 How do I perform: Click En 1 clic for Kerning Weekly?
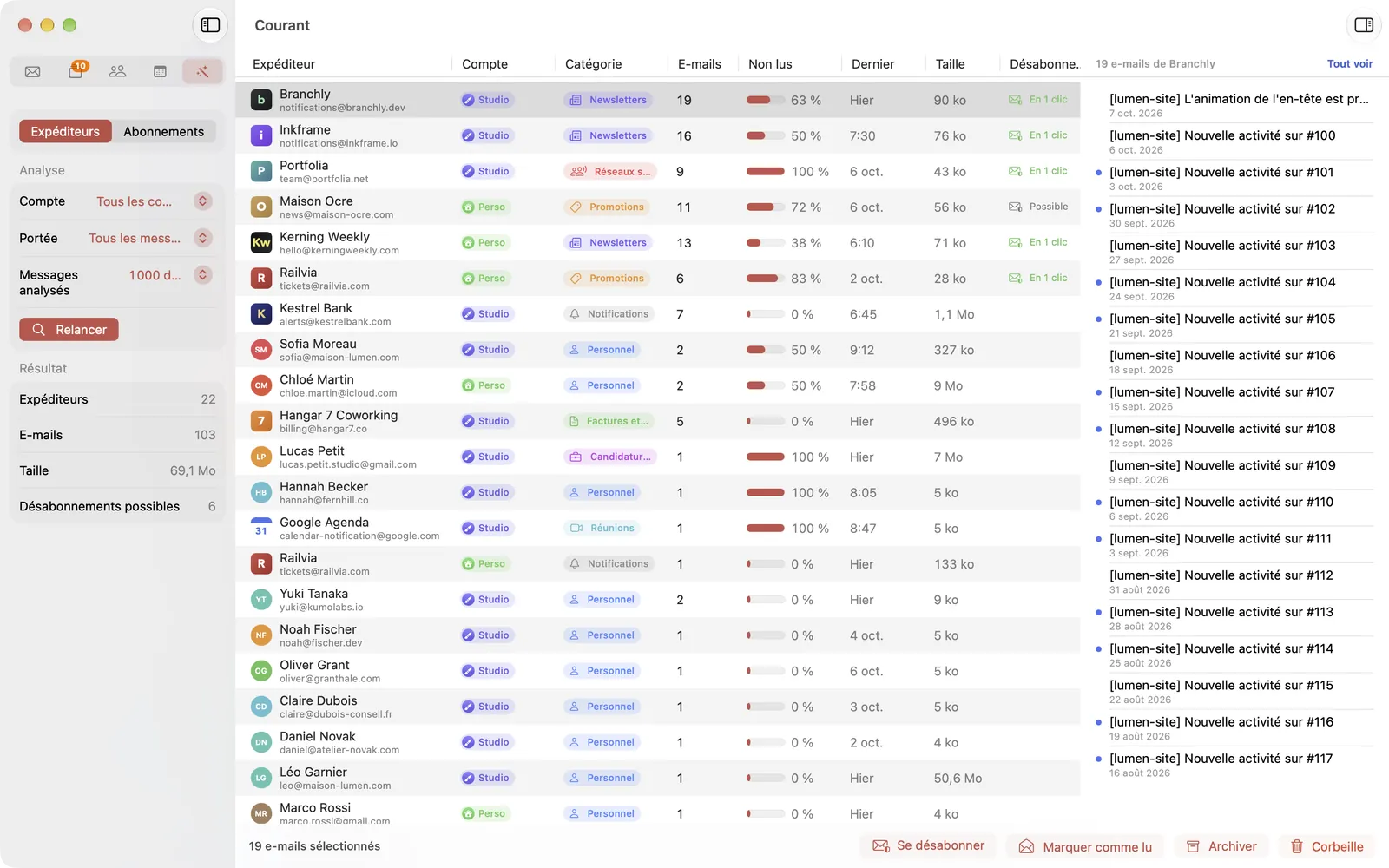(1038, 242)
